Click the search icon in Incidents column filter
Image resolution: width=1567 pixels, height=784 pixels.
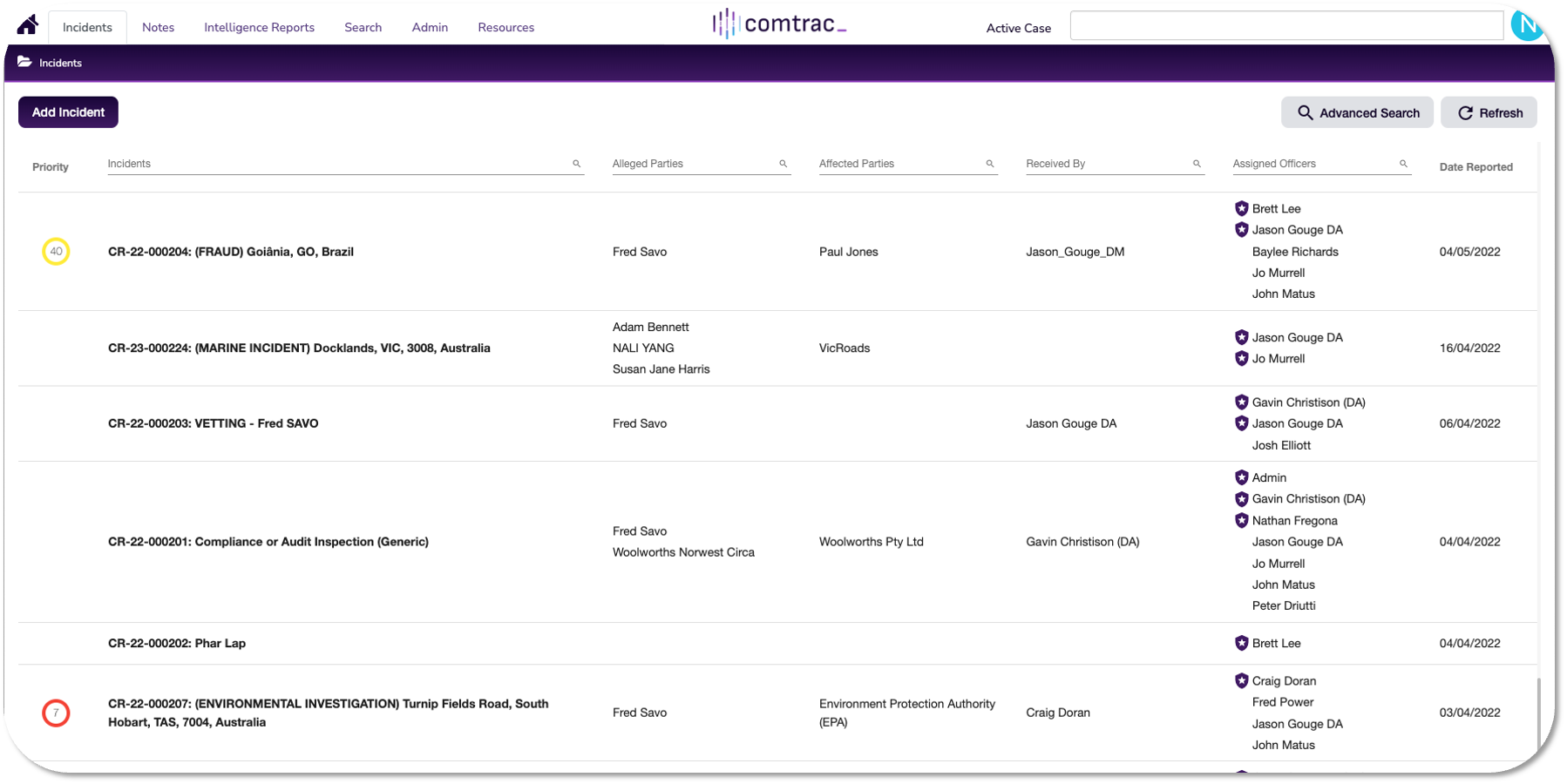tap(576, 164)
